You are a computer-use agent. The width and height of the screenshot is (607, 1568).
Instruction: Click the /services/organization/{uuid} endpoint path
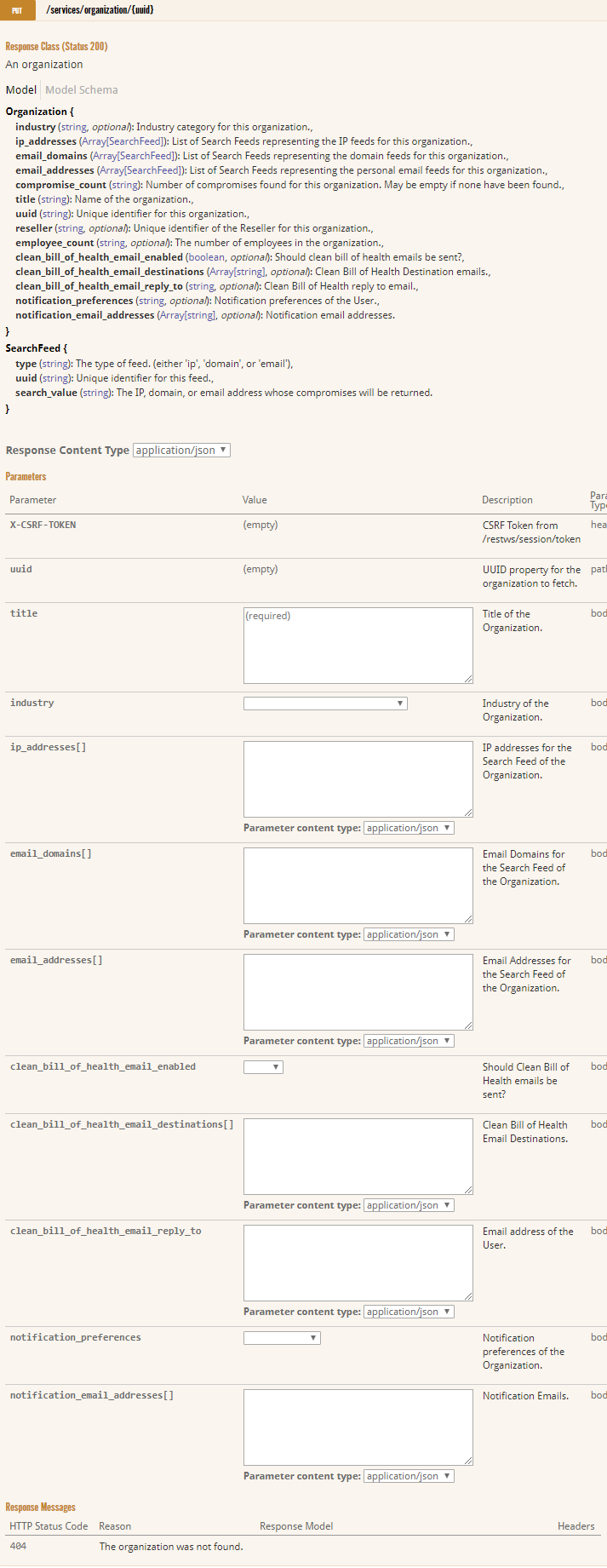point(100,10)
